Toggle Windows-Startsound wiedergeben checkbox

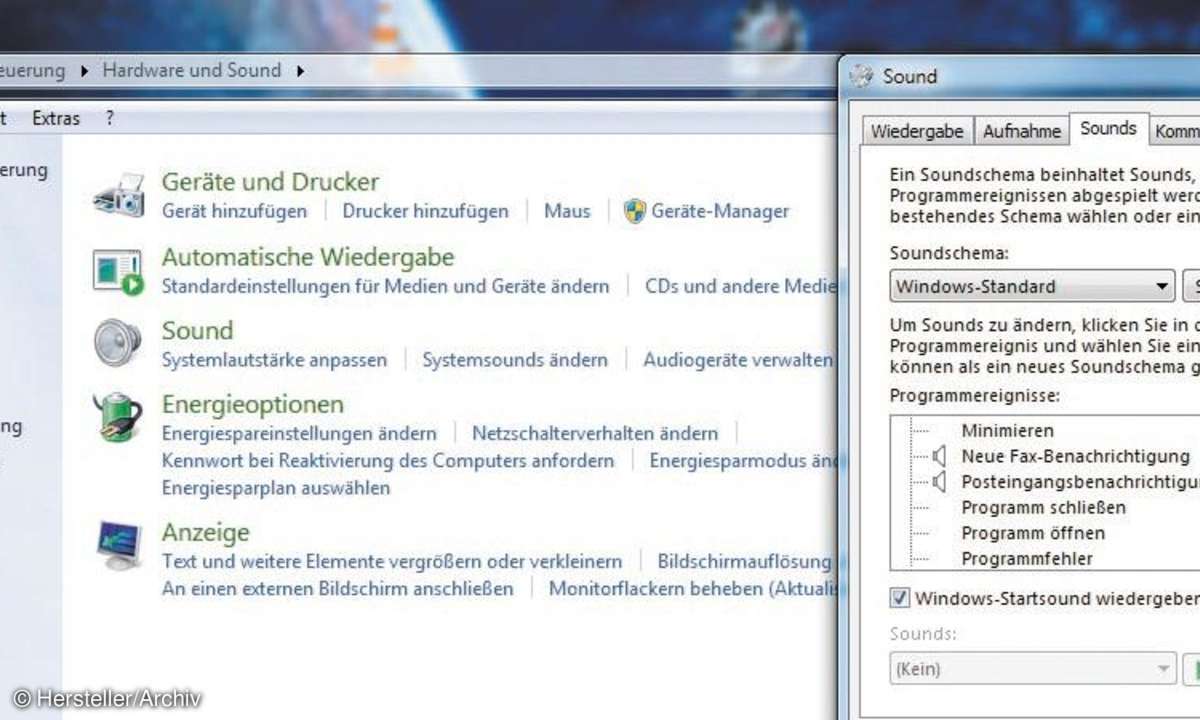coord(899,598)
